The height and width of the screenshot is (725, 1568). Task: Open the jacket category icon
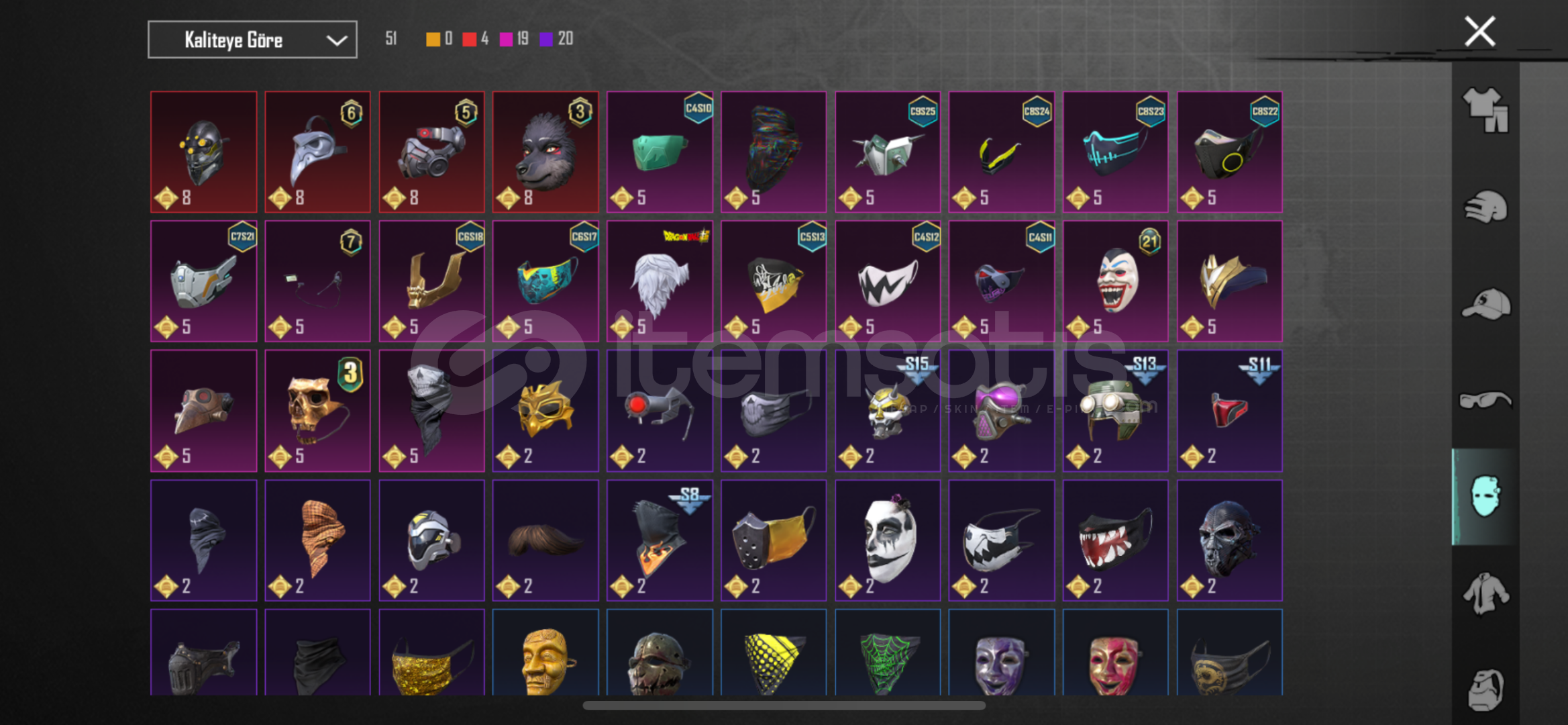[1485, 593]
